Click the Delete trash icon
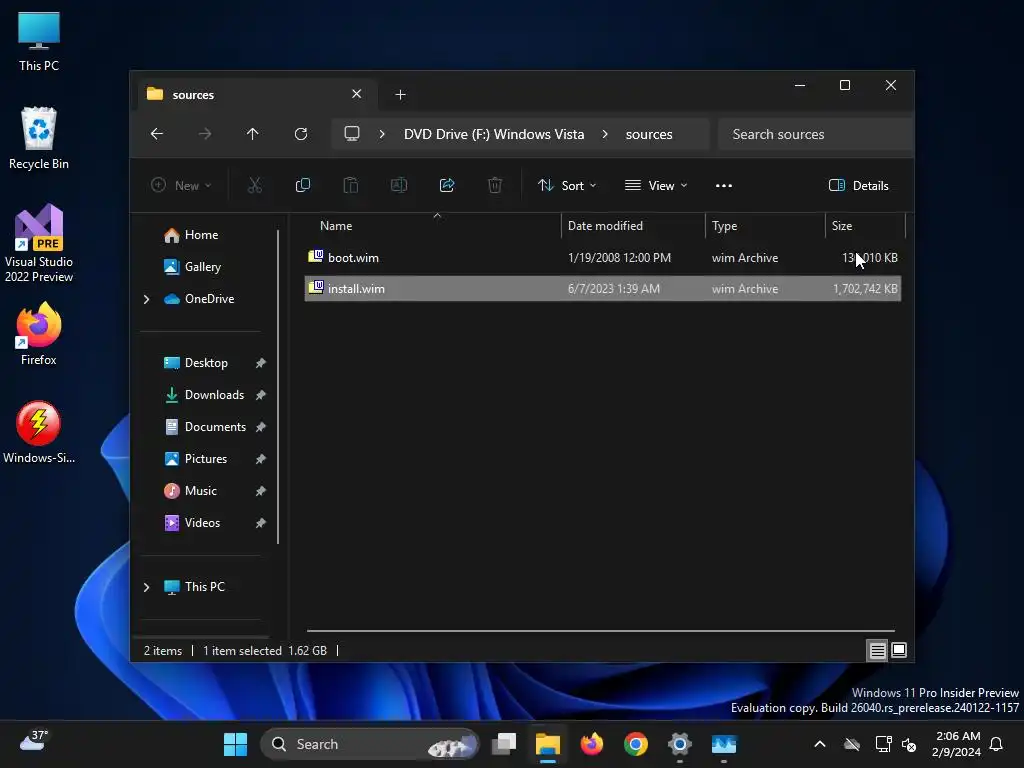The image size is (1024, 768). coord(495,185)
